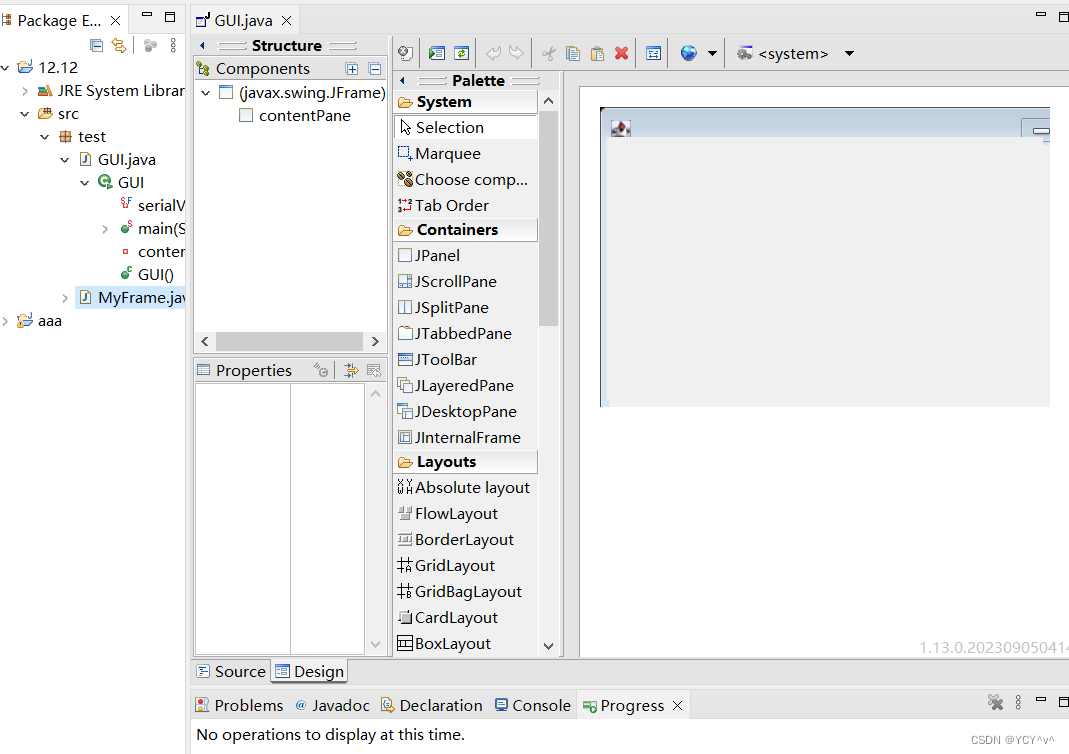
Task: Open the Problems tab
Action: pyautogui.click(x=239, y=706)
